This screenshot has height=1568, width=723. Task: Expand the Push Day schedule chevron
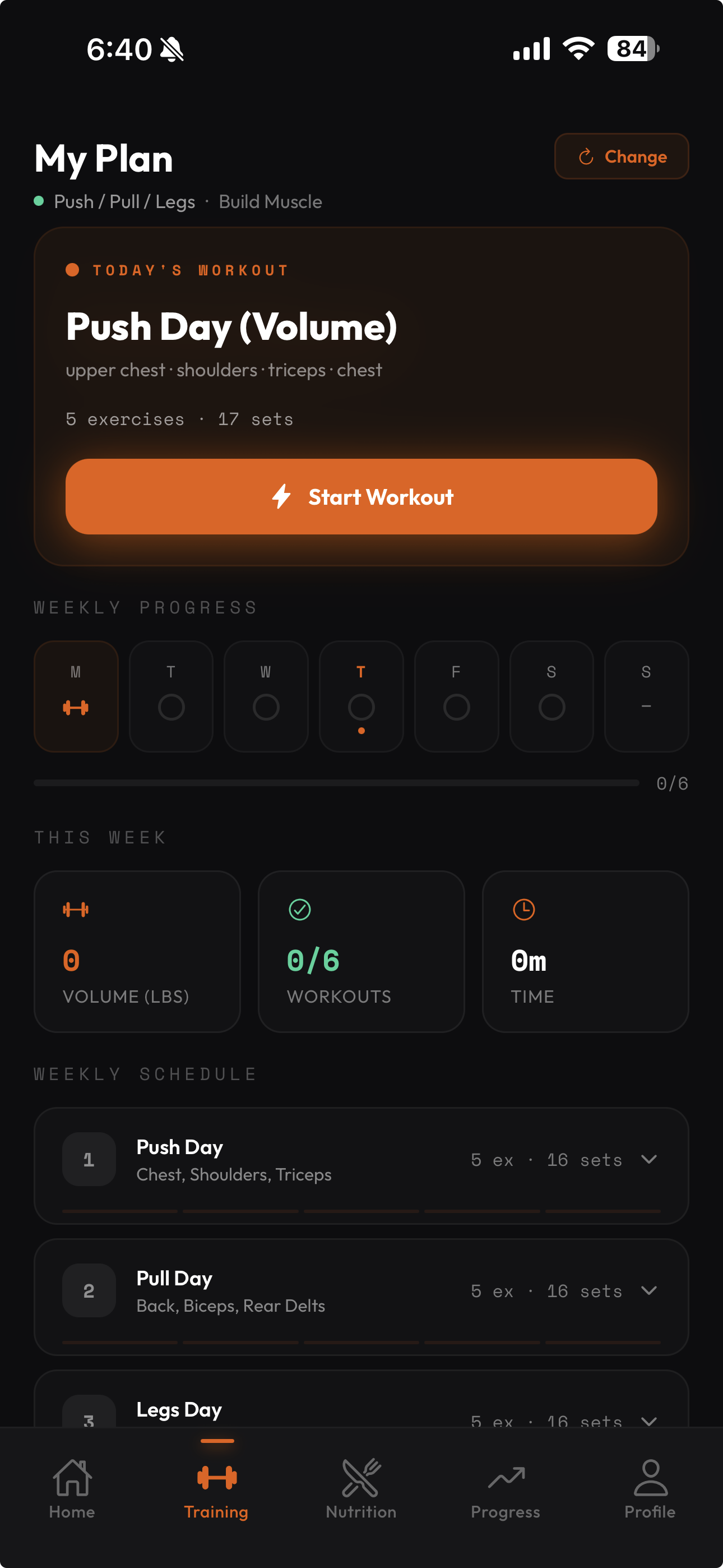[649, 1160]
